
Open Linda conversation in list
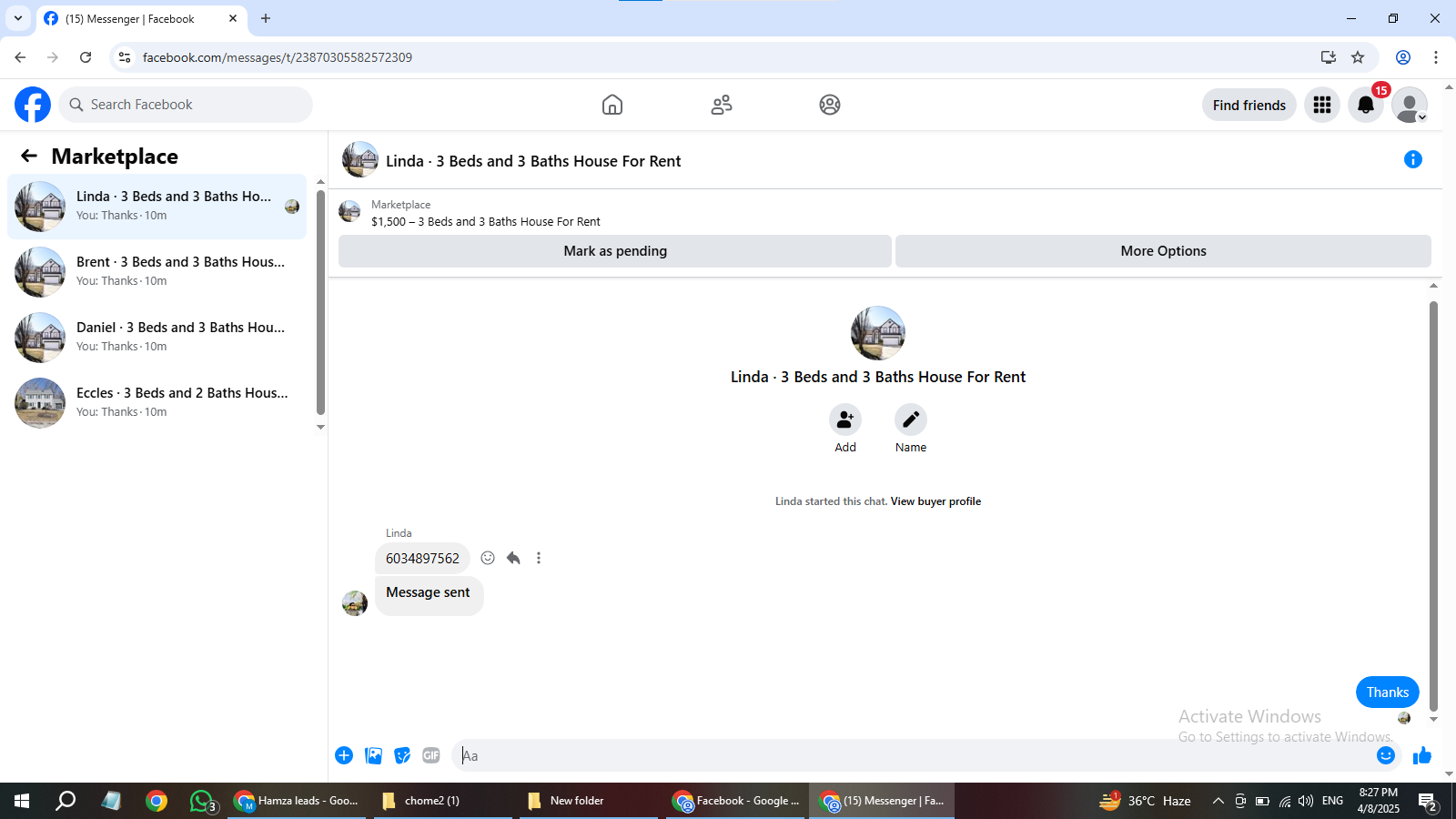pos(157,207)
